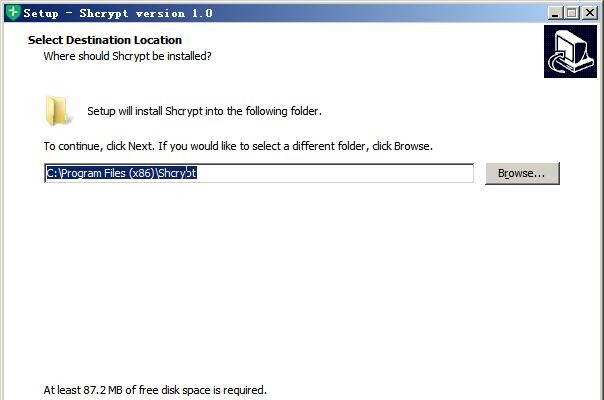The image size is (604, 400).
Task: Click the "Select Destination Location" heading
Action: [105, 40]
